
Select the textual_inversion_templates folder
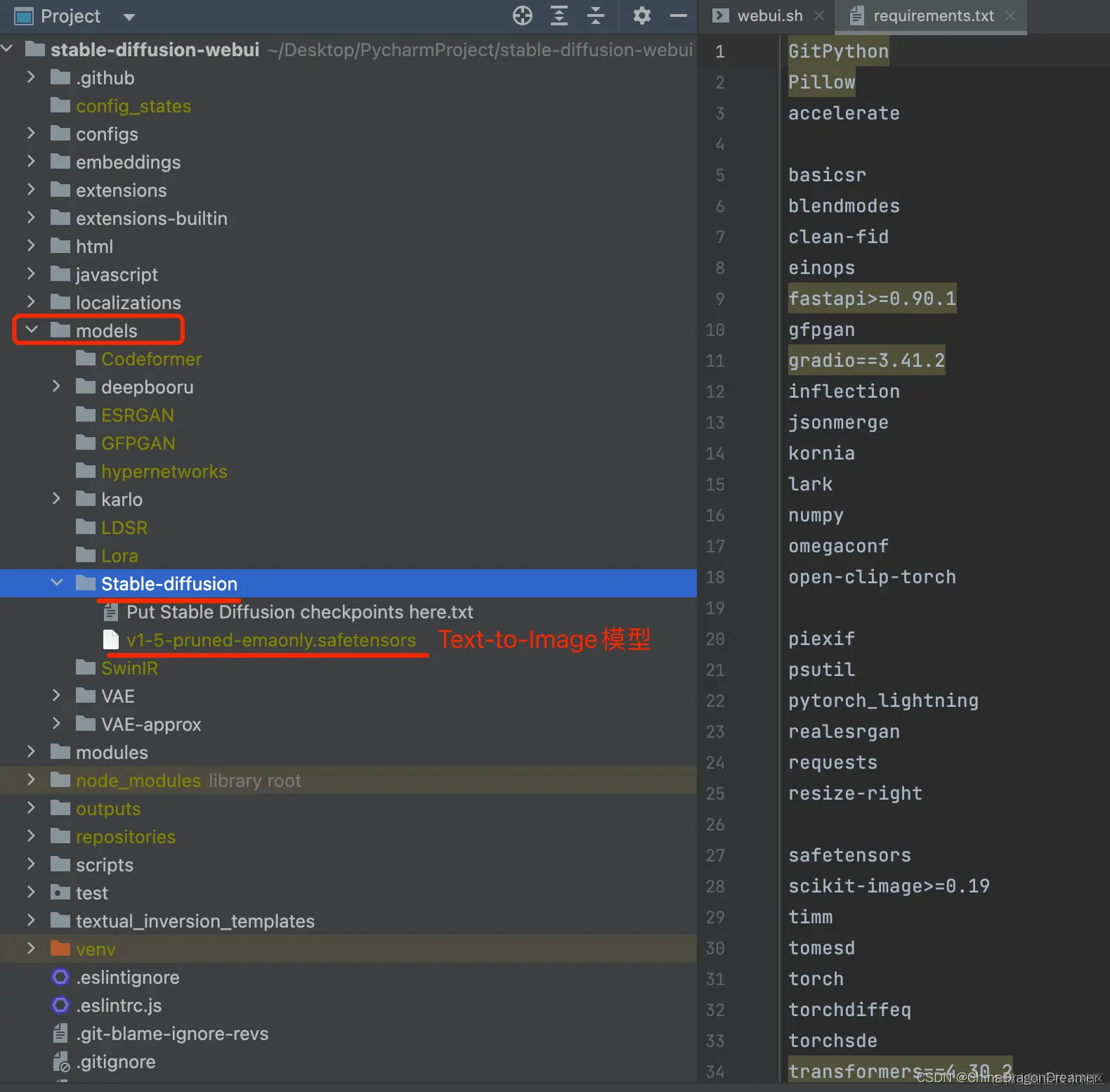pos(195,921)
